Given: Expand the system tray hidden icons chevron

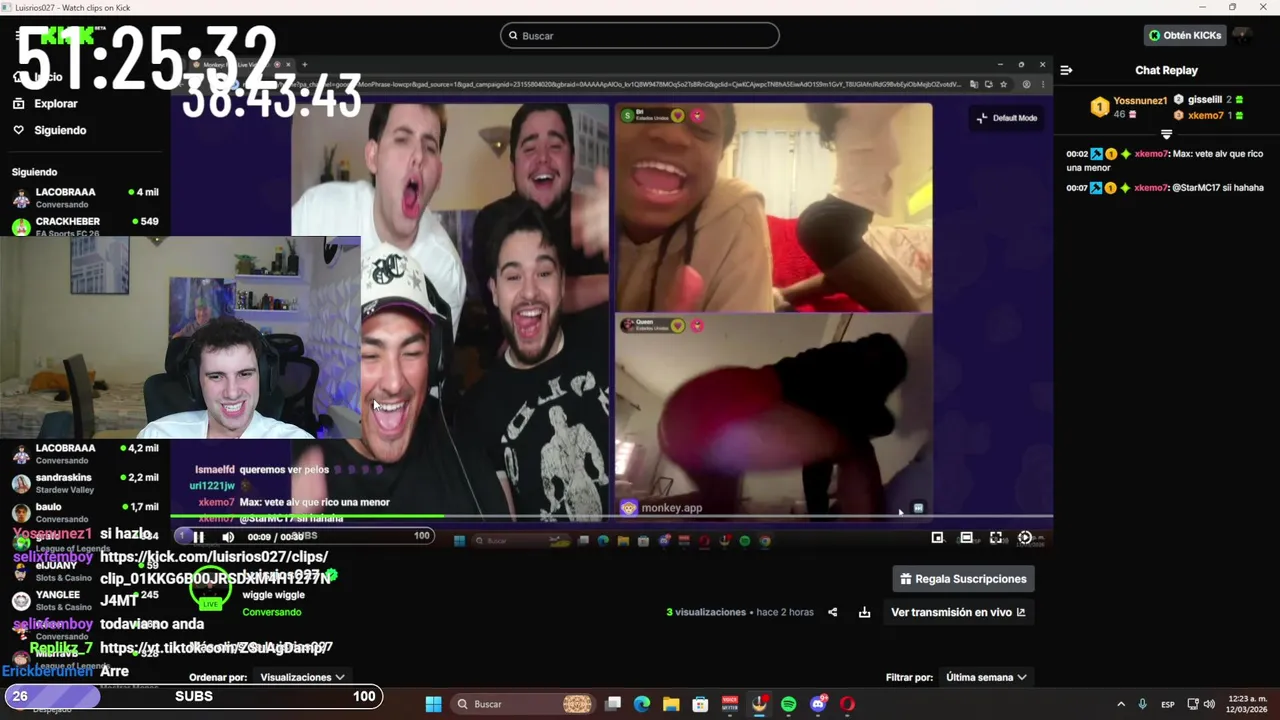Looking at the screenshot, I should point(1120,704).
